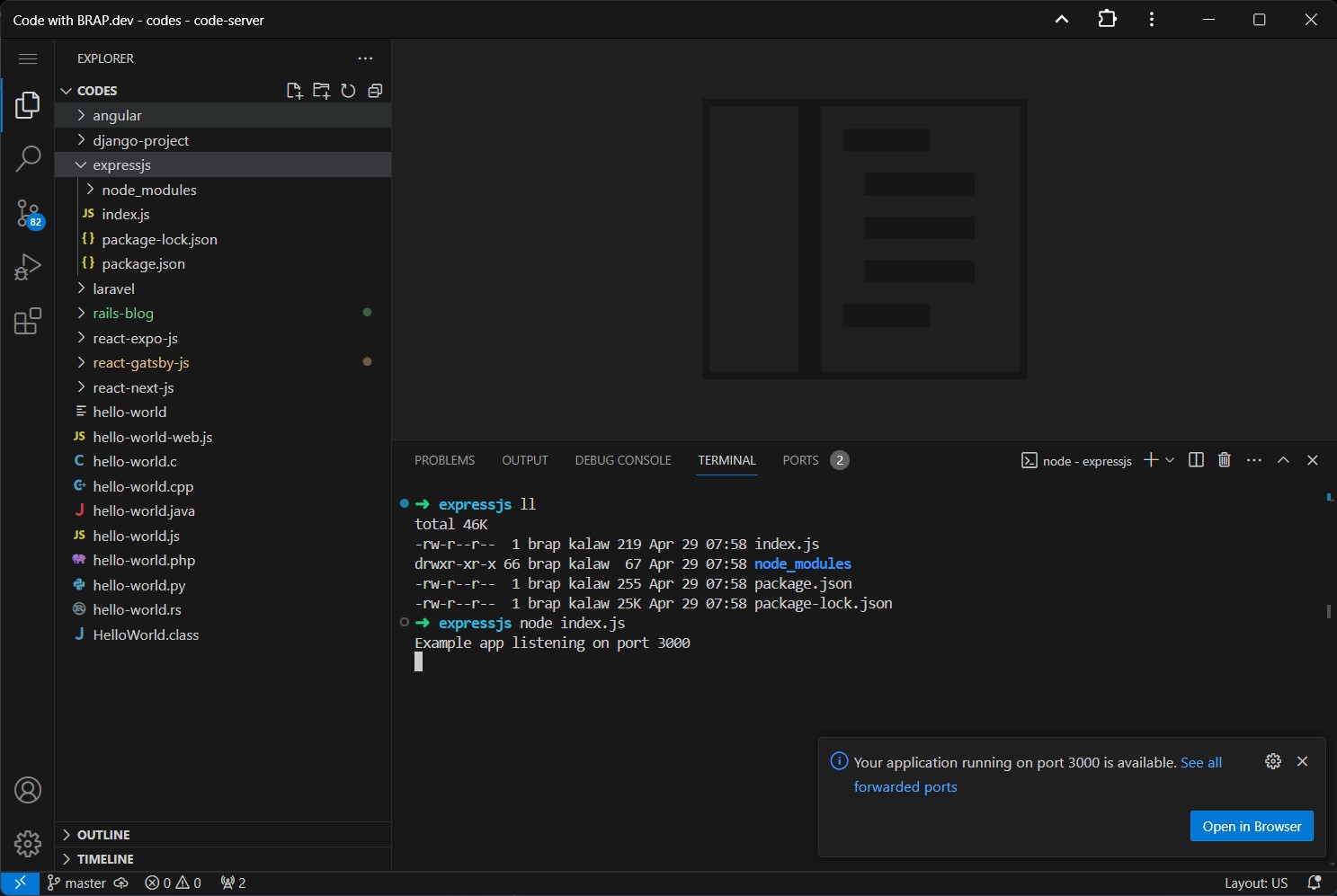Click the Open in Browser button
1337x896 pixels.
[x=1252, y=826]
